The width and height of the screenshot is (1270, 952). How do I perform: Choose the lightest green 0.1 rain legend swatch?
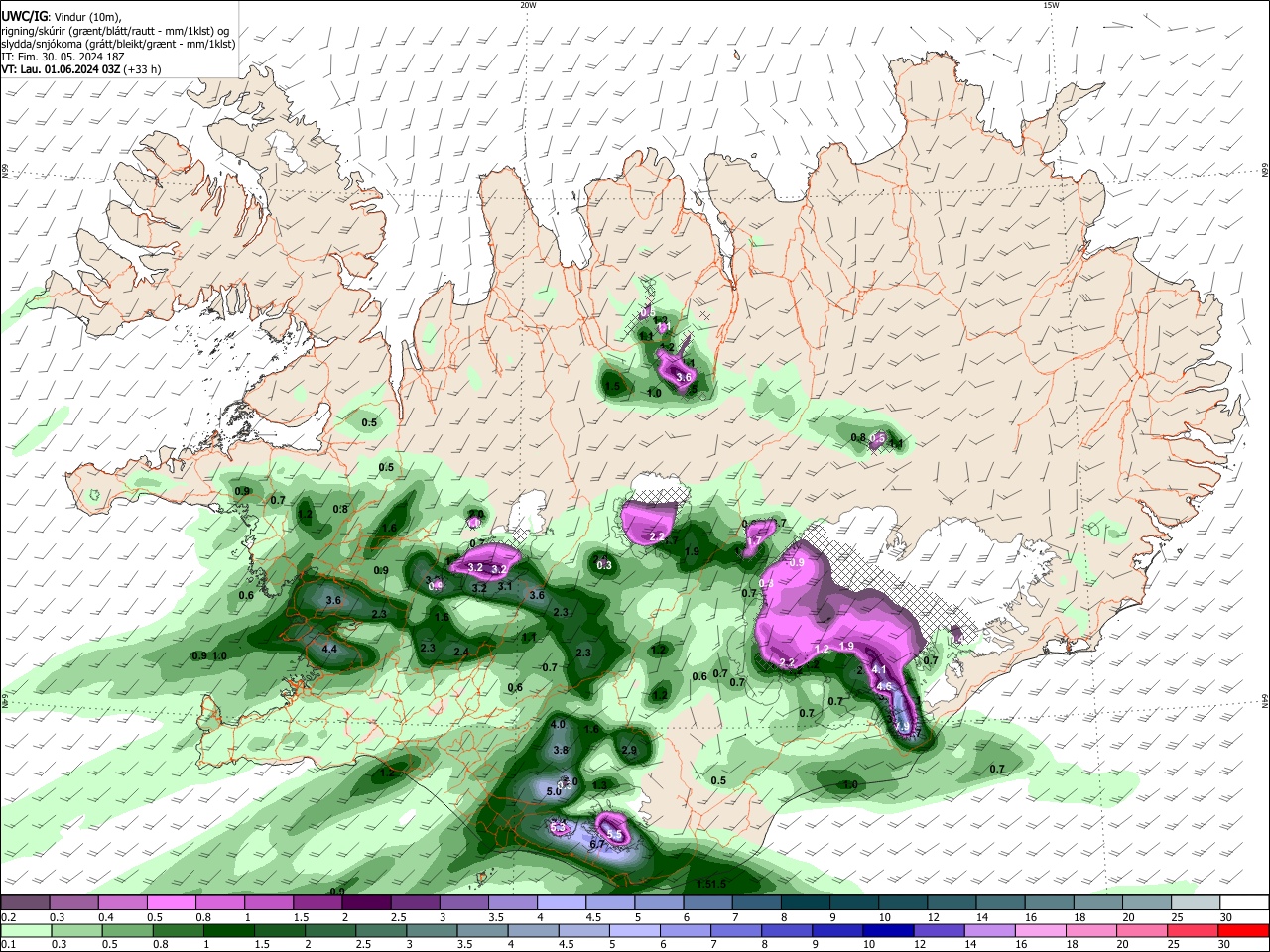tap(25, 931)
